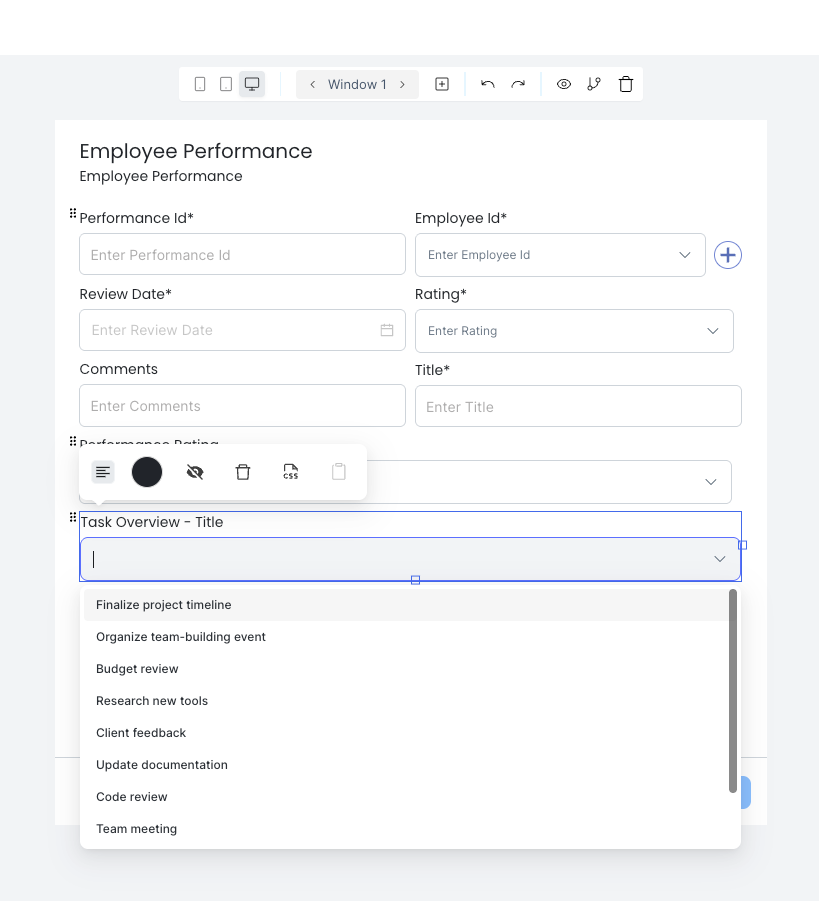Viewport: 819px width, 901px height.
Task: Expand the Employee Id dropdown
Action: [x=685, y=255]
